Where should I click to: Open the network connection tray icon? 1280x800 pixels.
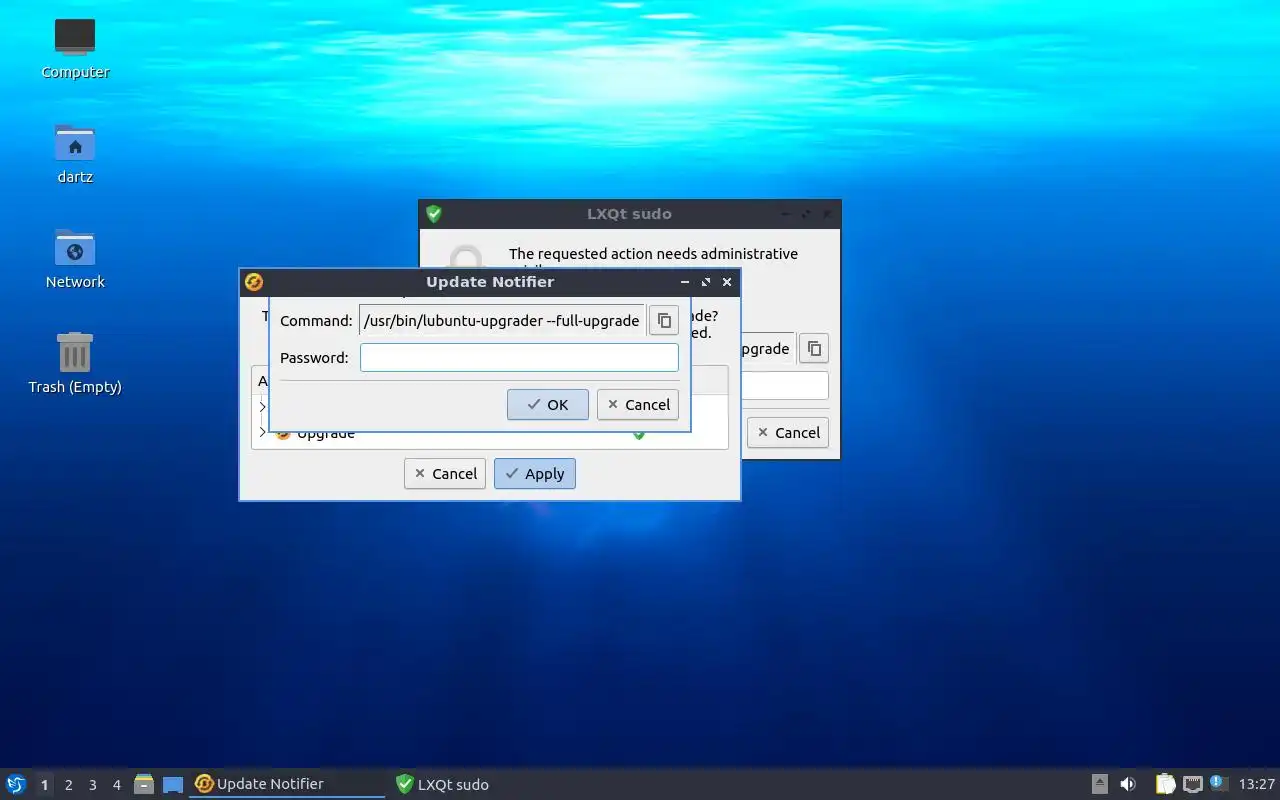tap(1192, 784)
